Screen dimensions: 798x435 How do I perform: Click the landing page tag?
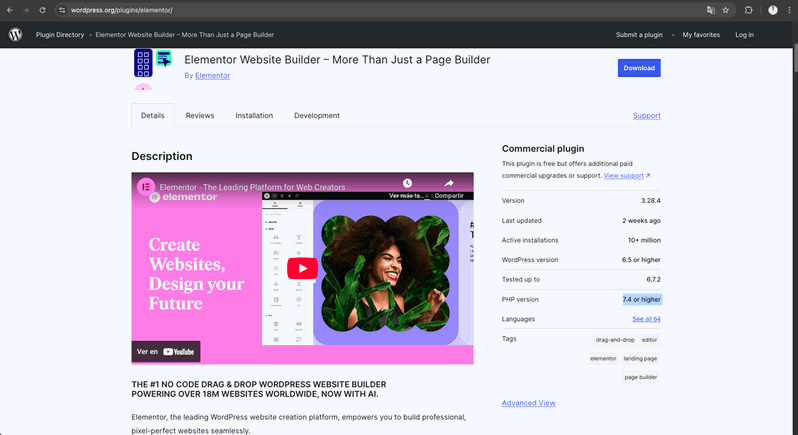click(x=640, y=359)
